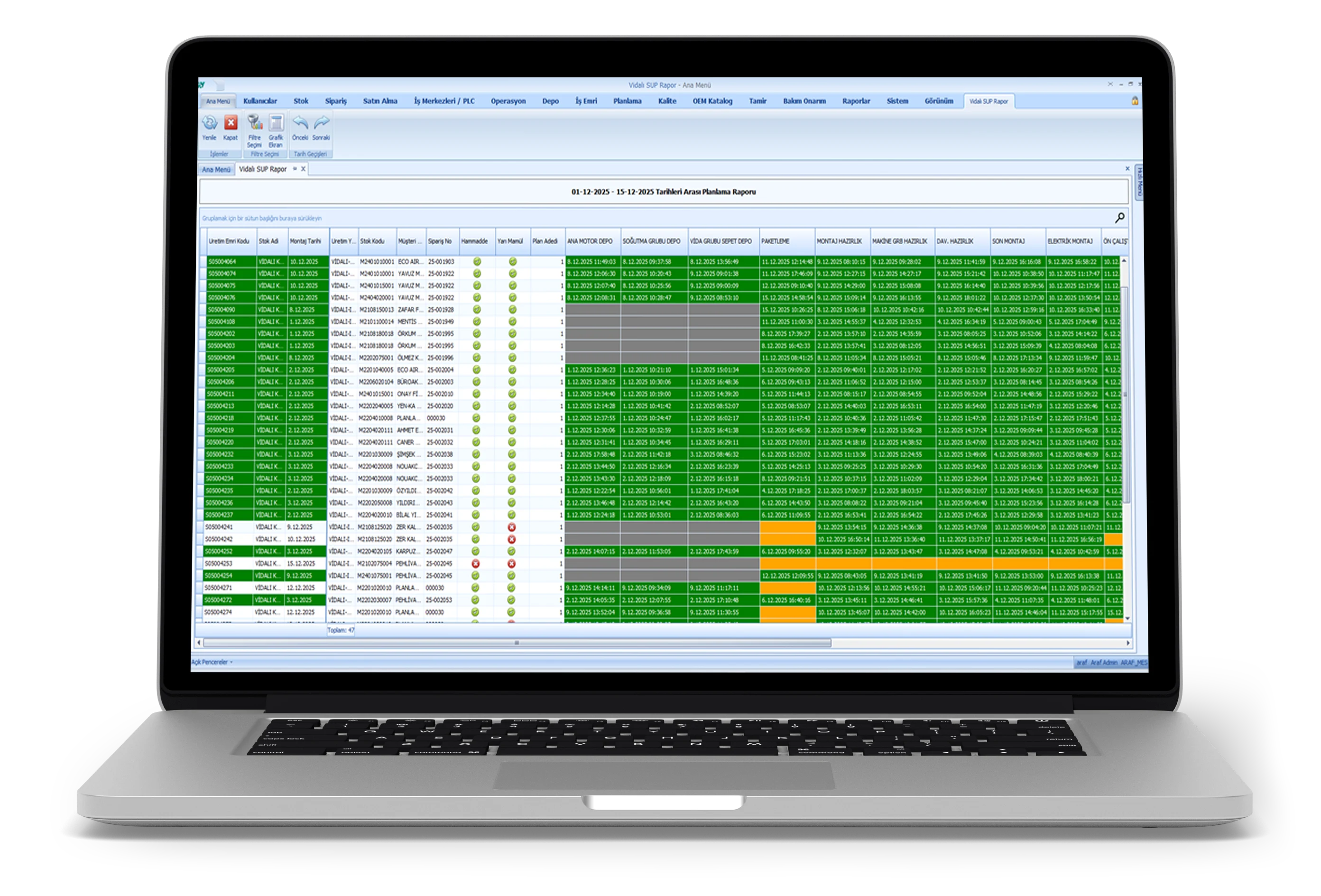Click red Yan Mamül status for S05004241
The height and width of the screenshot is (896, 1321).
(512, 527)
